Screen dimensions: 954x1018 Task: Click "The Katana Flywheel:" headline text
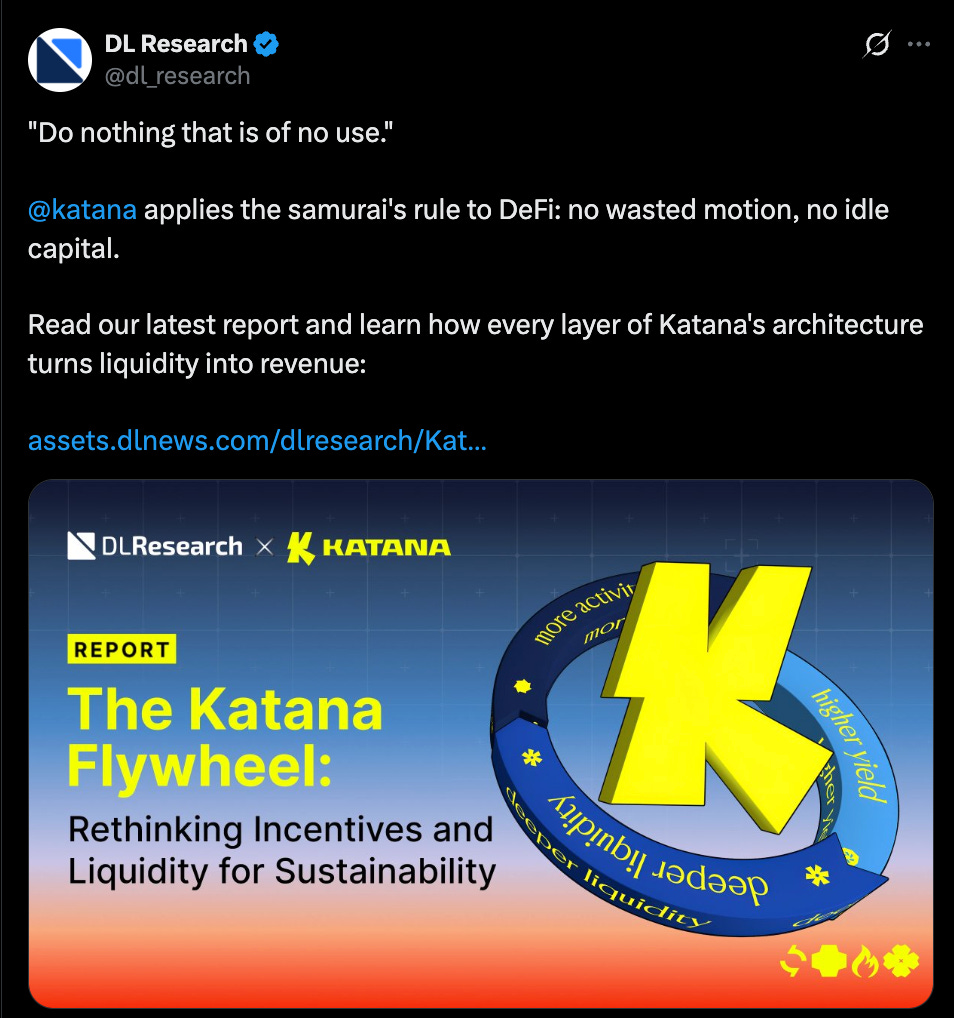pyautogui.click(x=225, y=736)
